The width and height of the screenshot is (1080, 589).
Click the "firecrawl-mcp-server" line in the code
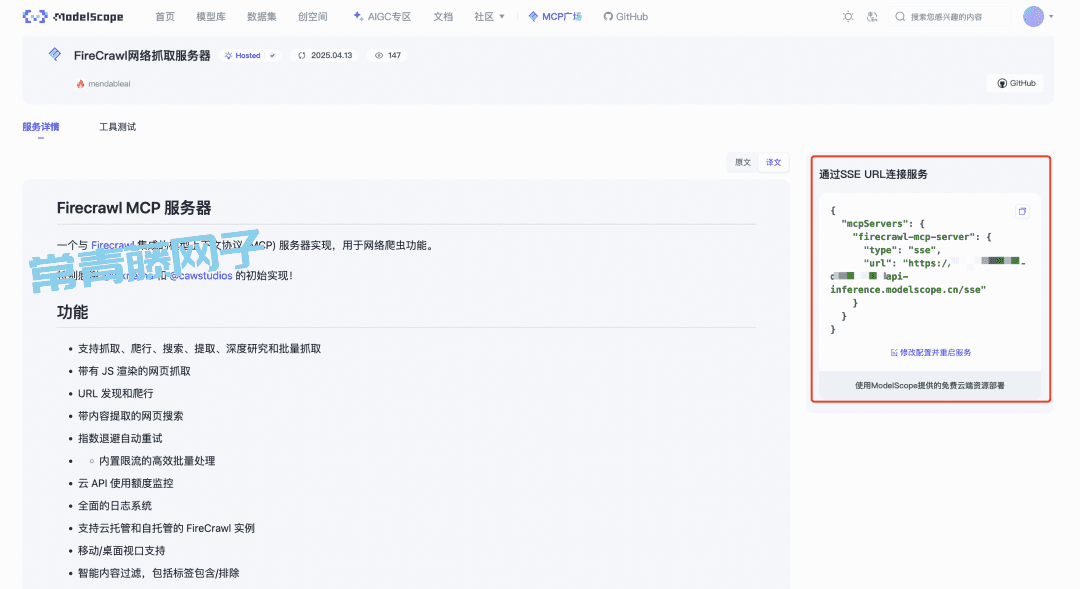(x=922, y=237)
